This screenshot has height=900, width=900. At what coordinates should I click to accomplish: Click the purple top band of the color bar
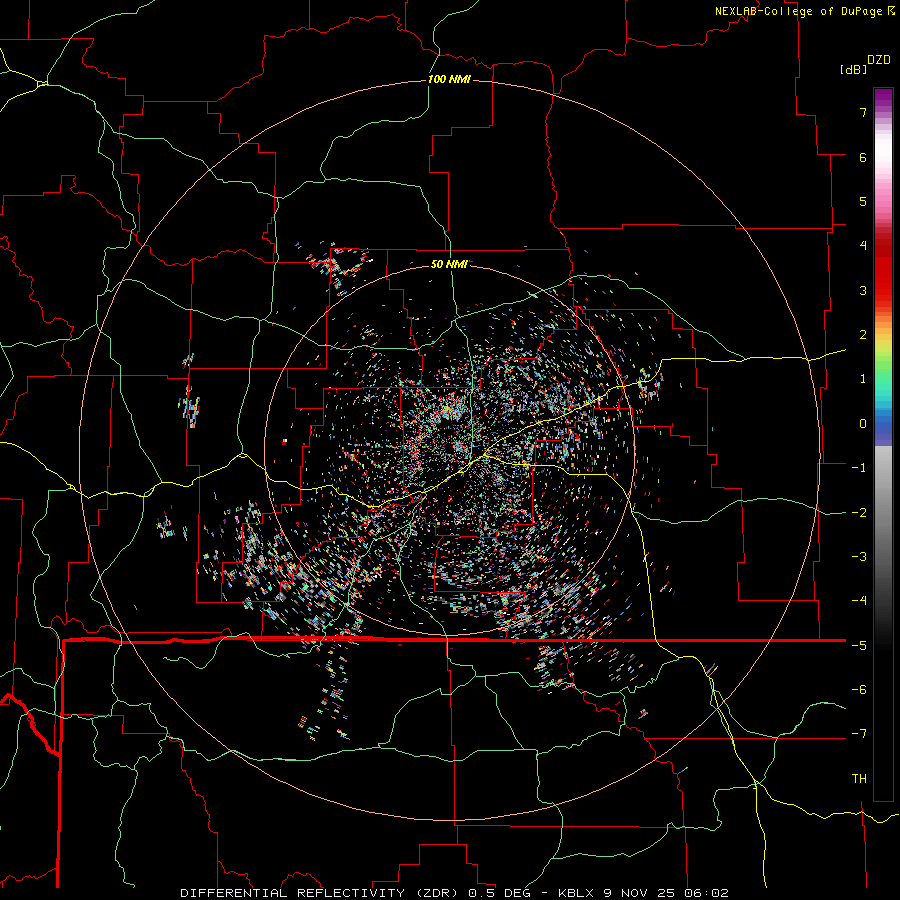[x=883, y=96]
